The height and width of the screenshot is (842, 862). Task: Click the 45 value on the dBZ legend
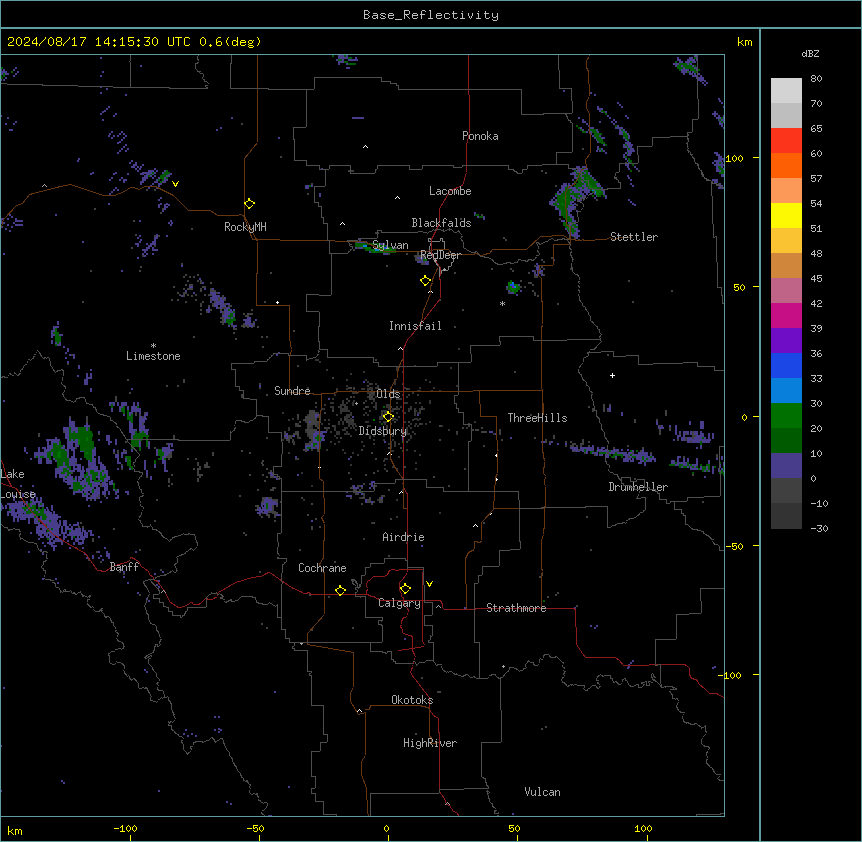point(816,279)
